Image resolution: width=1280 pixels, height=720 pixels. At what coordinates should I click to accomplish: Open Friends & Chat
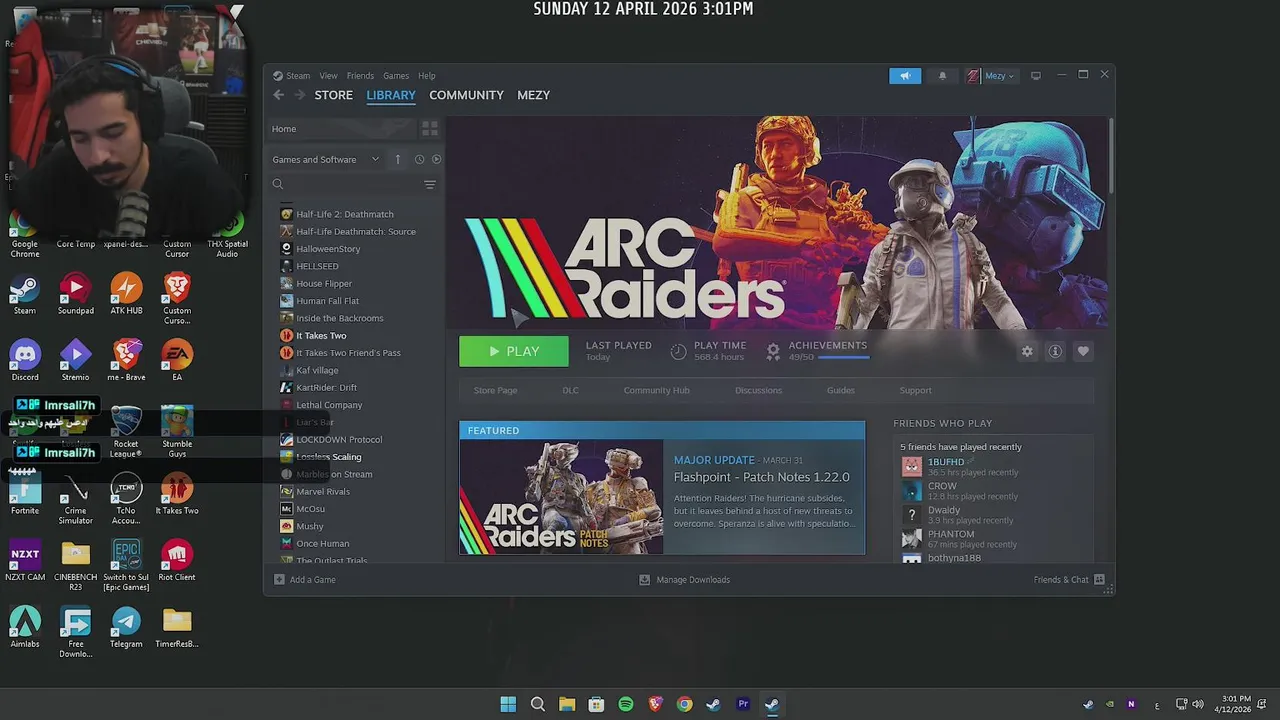1069,580
